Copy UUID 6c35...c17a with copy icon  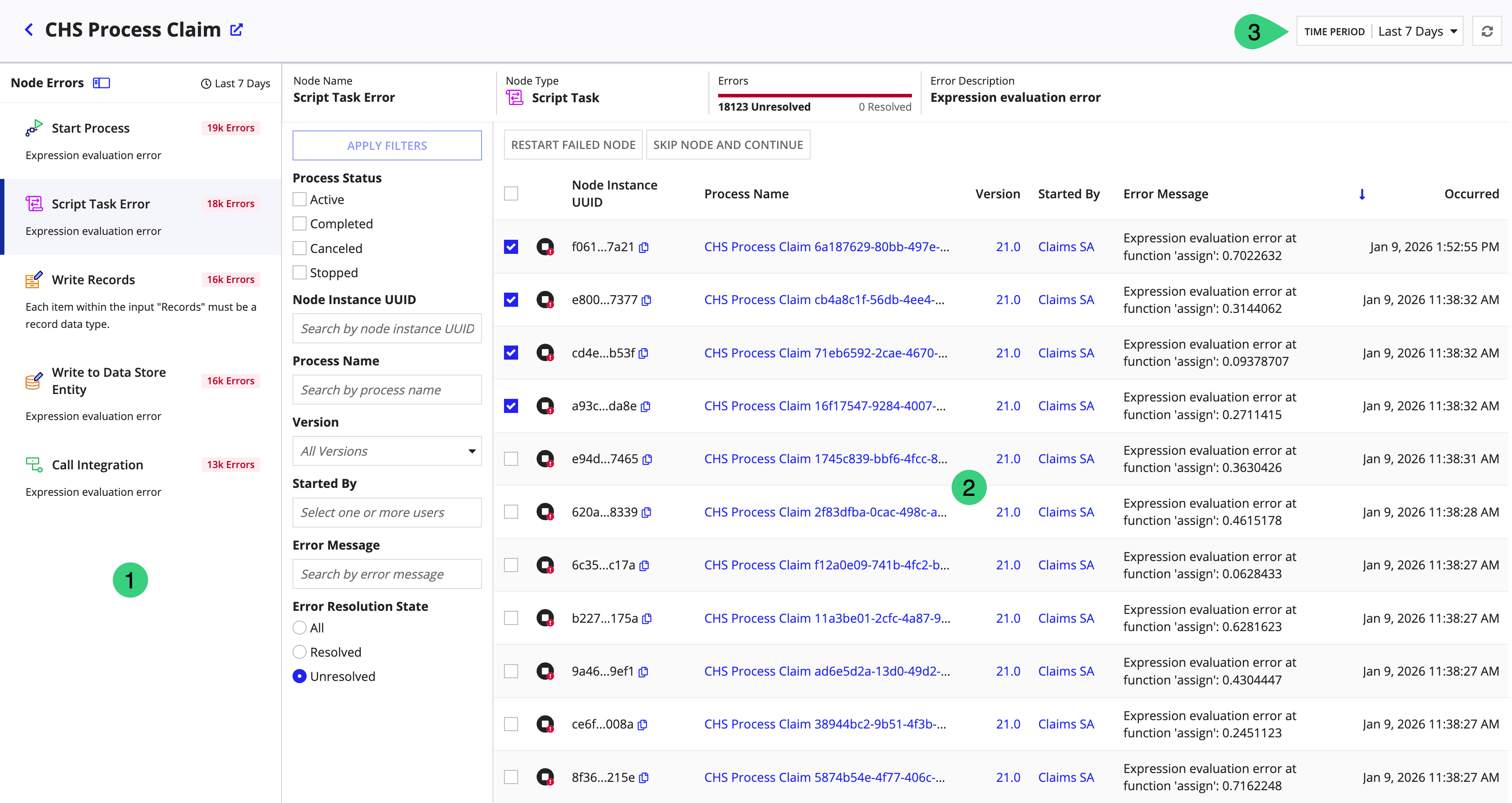pos(644,566)
